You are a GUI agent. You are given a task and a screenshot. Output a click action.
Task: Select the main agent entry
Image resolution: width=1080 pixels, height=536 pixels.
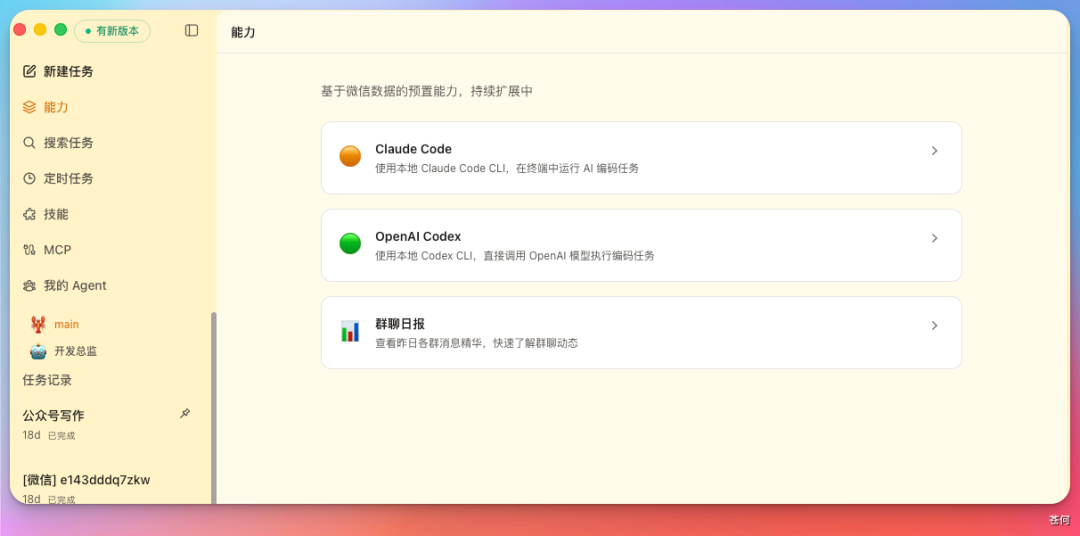67,324
